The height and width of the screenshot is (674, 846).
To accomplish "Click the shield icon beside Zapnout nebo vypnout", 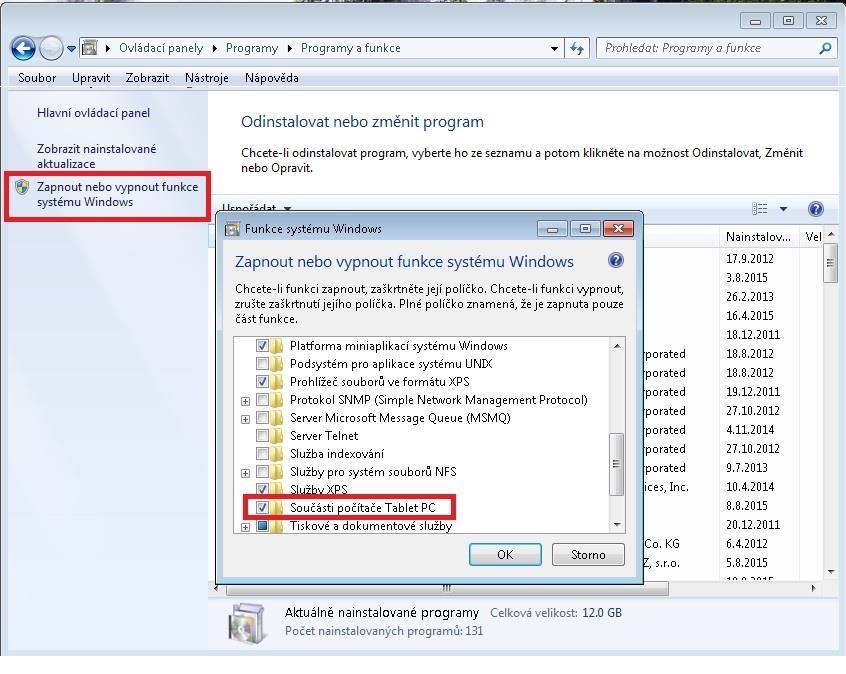I will 22,187.
